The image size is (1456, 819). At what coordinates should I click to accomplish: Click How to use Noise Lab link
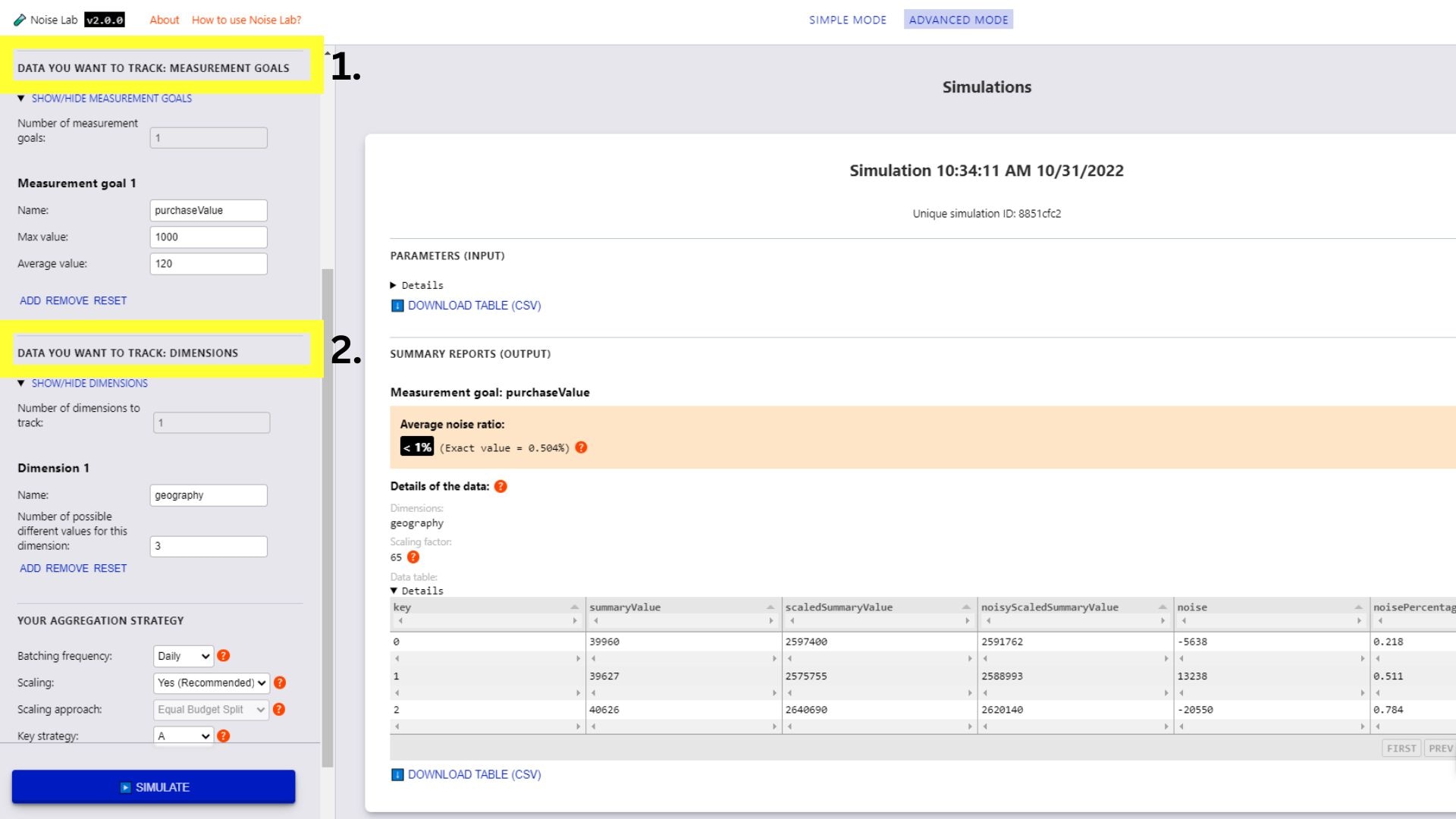(247, 19)
